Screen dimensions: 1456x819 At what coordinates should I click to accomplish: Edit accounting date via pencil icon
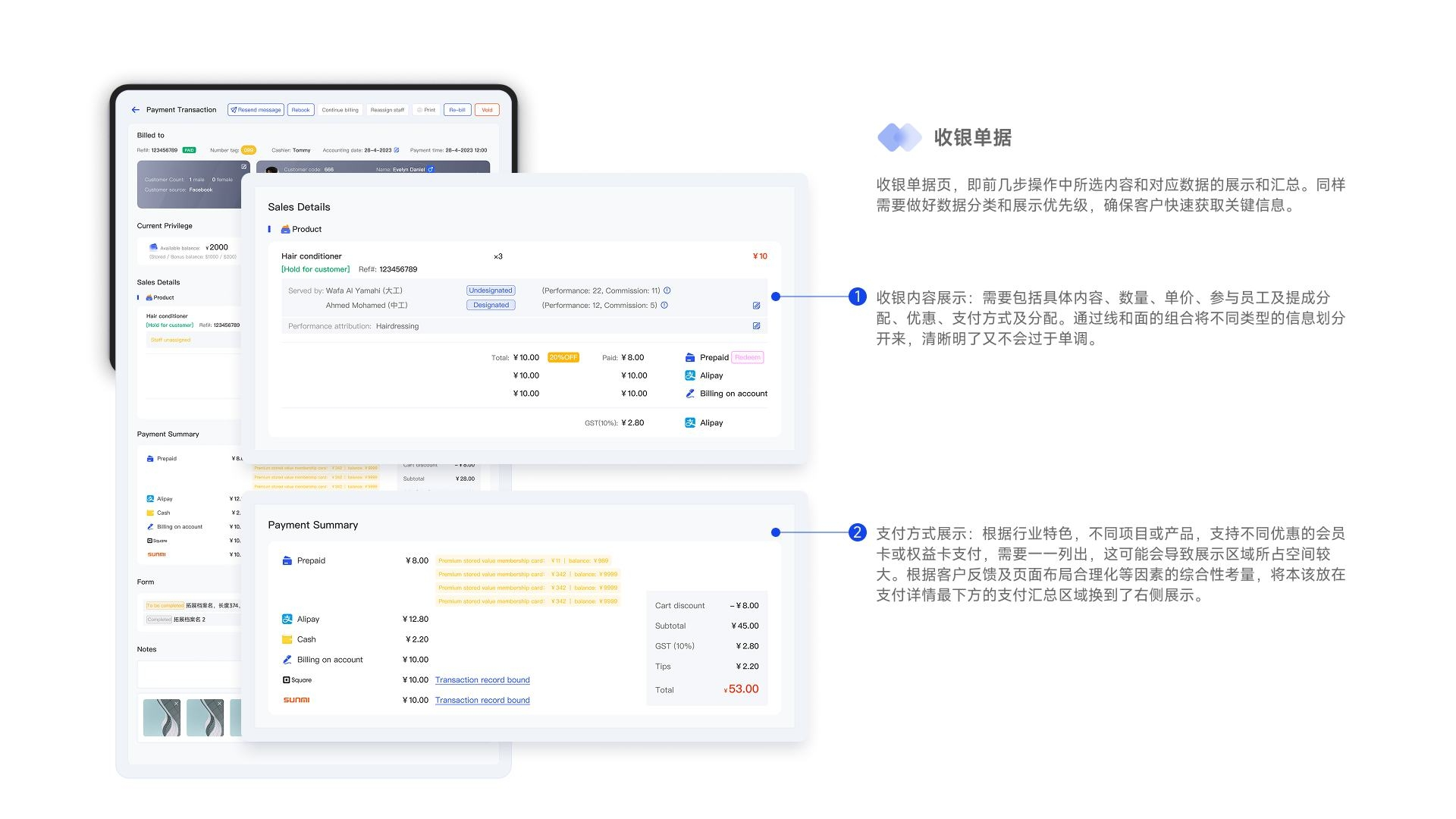pyautogui.click(x=397, y=150)
